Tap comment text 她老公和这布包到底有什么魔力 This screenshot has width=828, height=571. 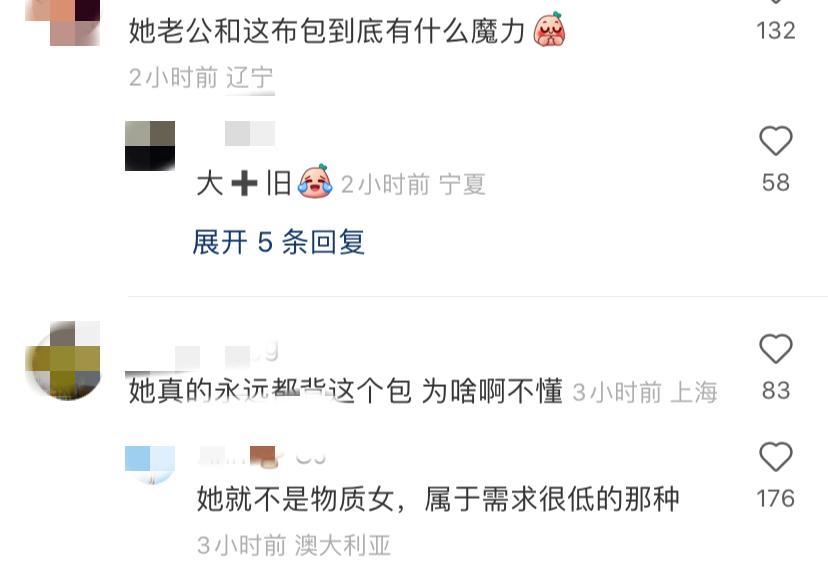pyautogui.click(x=327, y=31)
